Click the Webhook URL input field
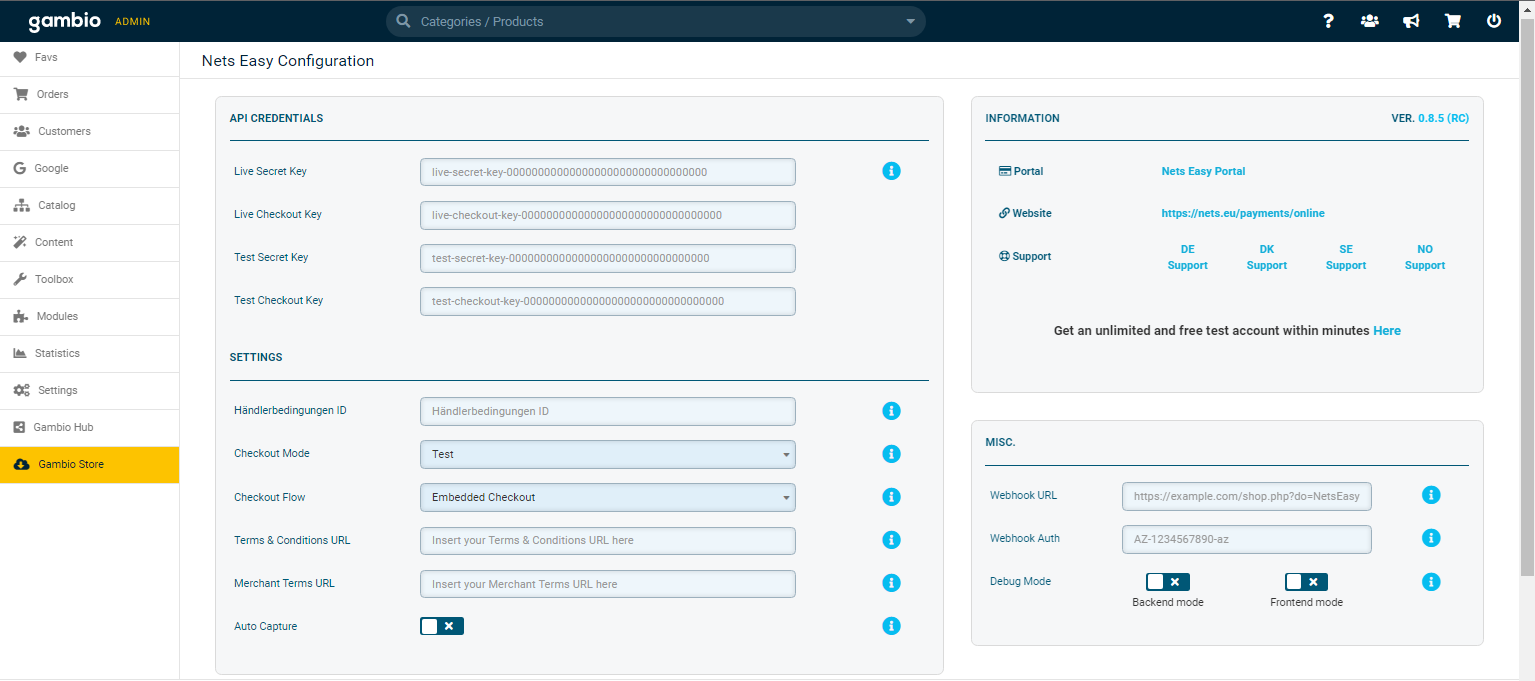 (1247, 496)
